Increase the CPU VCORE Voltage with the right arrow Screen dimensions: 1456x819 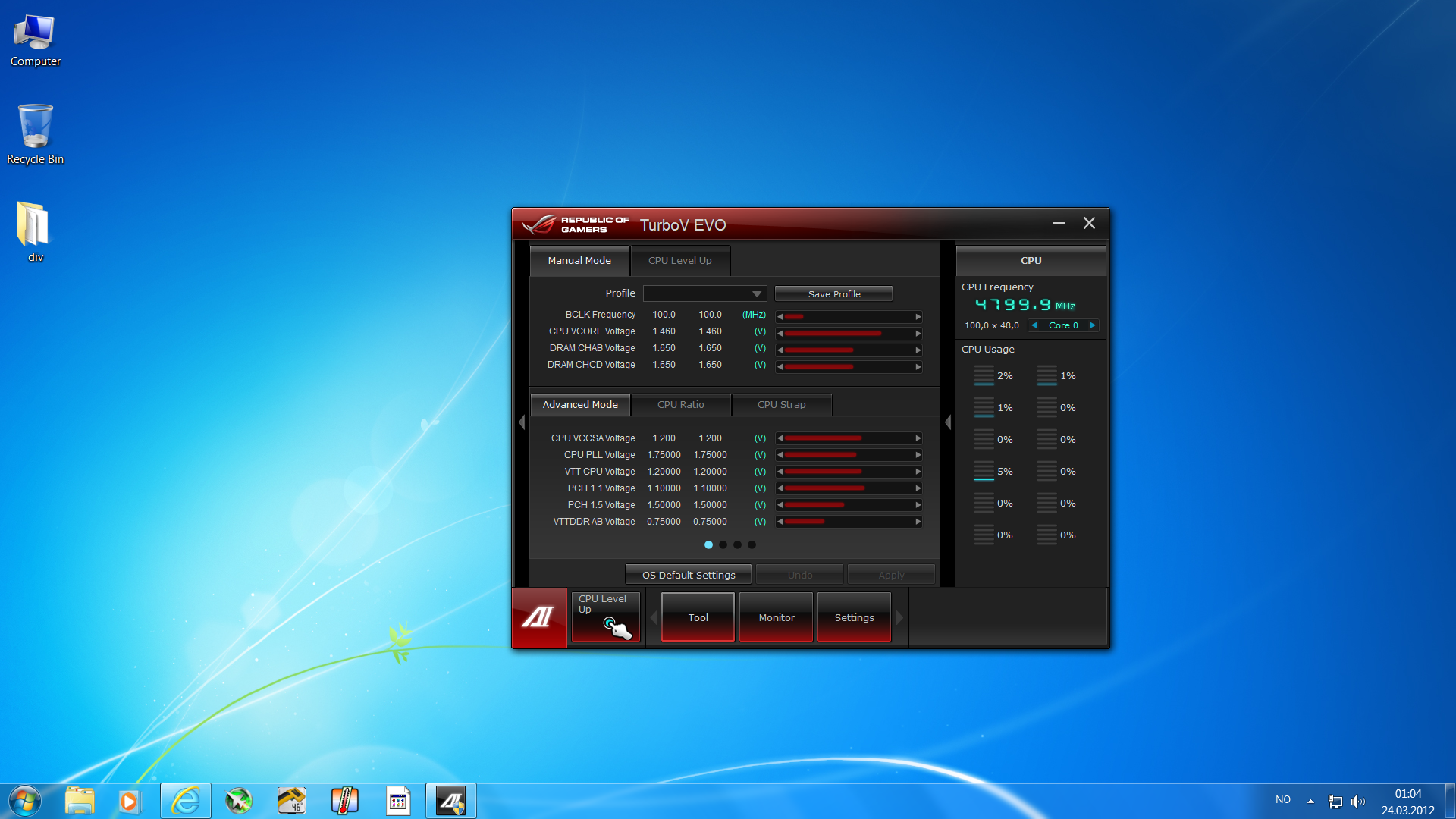point(918,333)
